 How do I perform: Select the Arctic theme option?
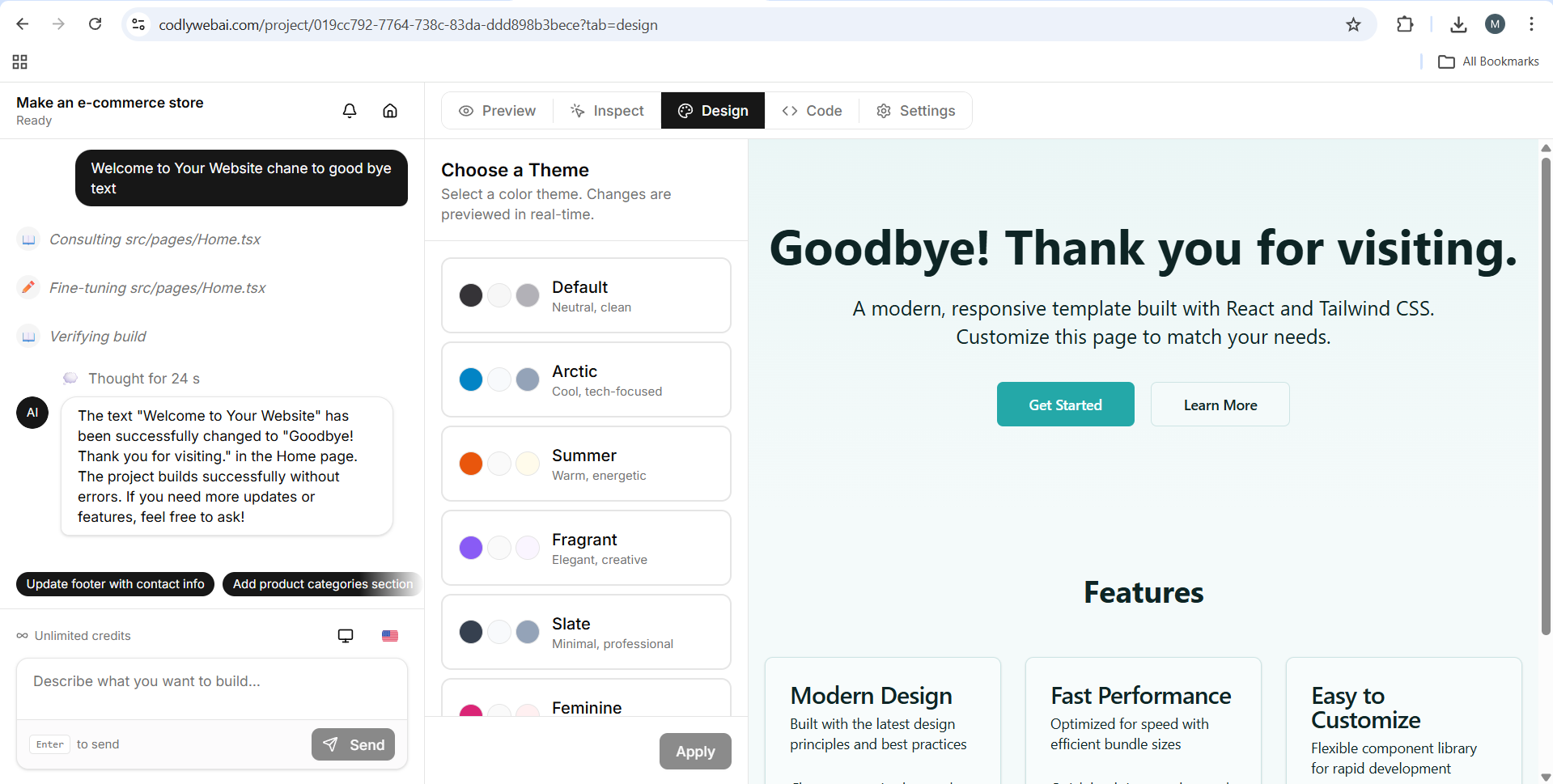(x=586, y=379)
